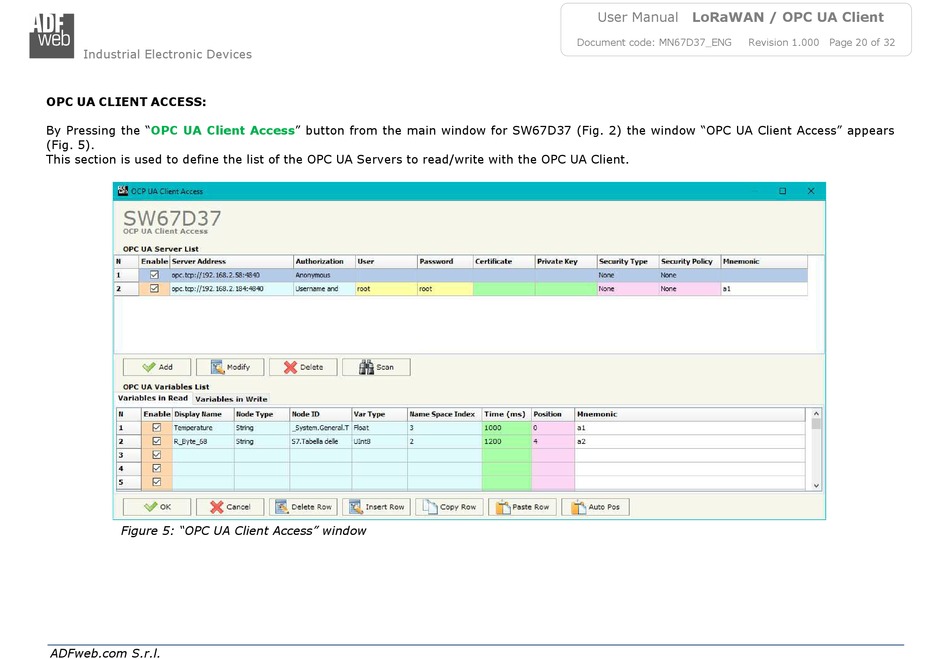Toggle Enable checkbox in variables row 3
This screenshot has width=950, height=659.
[x=156, y=455]
